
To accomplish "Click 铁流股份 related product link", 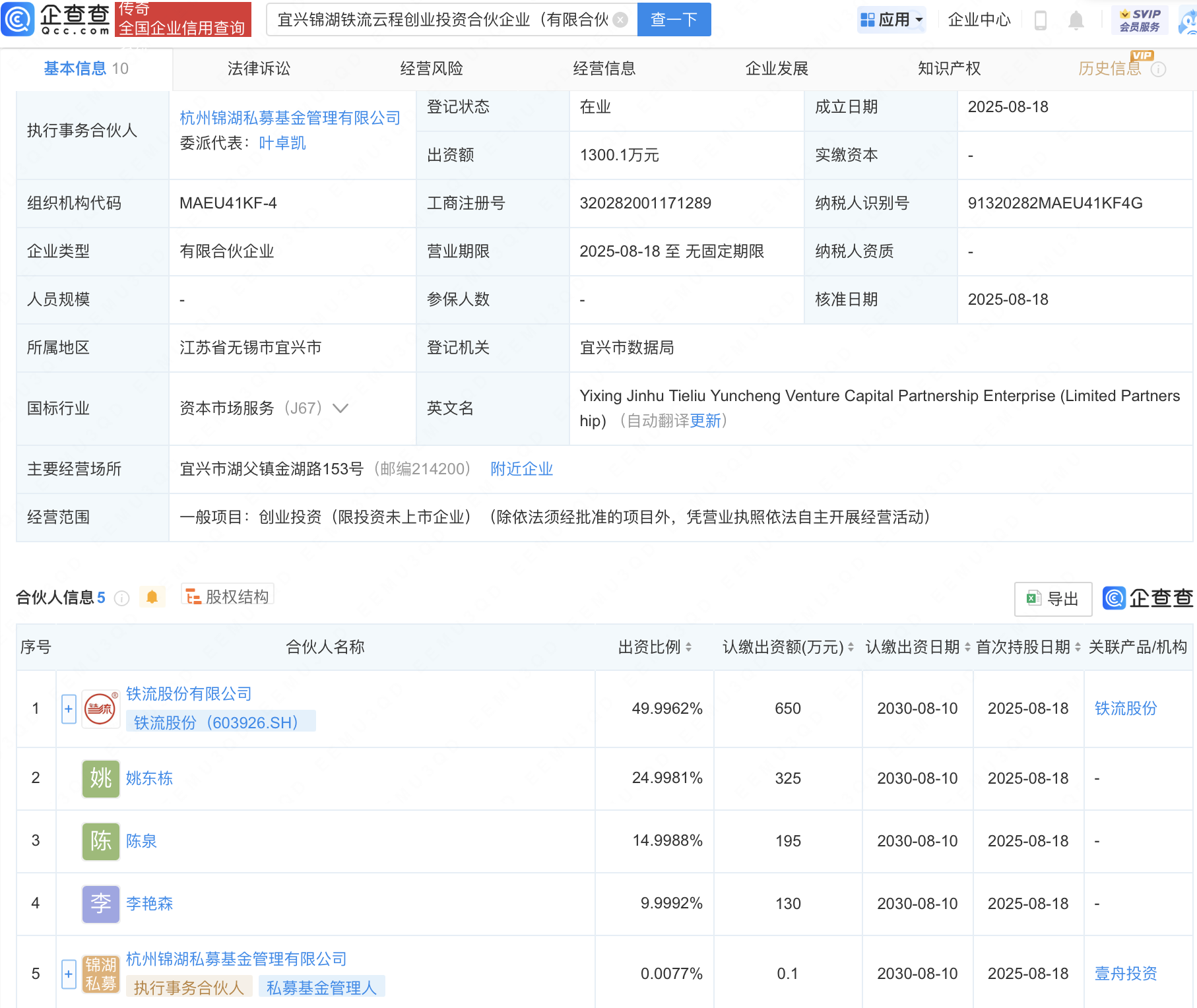I will pos(1126,709).
